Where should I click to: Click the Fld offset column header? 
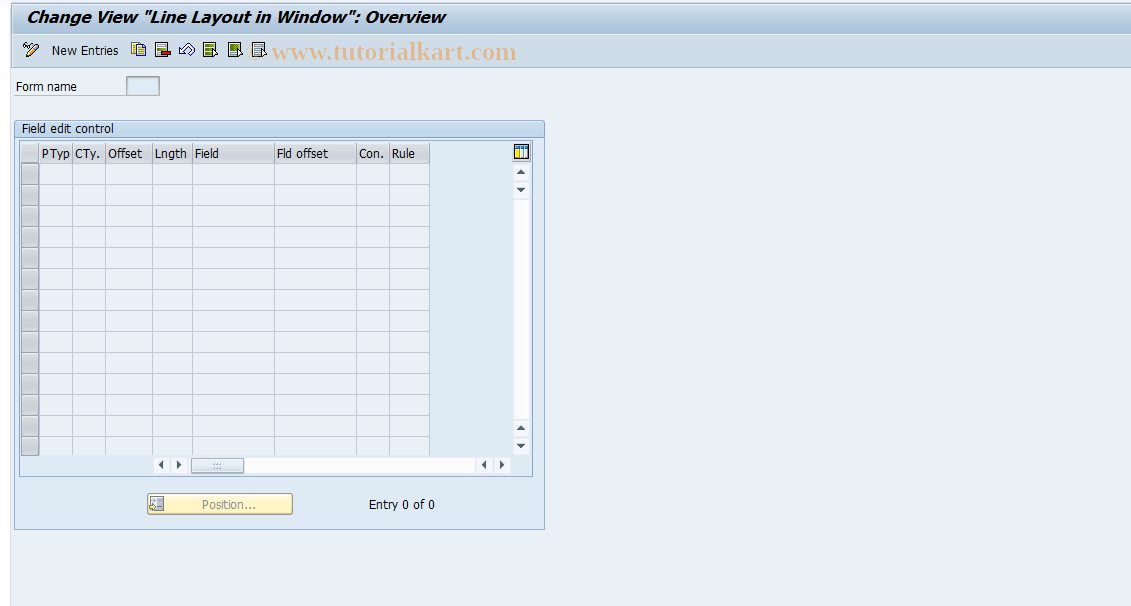pos(315,154)
